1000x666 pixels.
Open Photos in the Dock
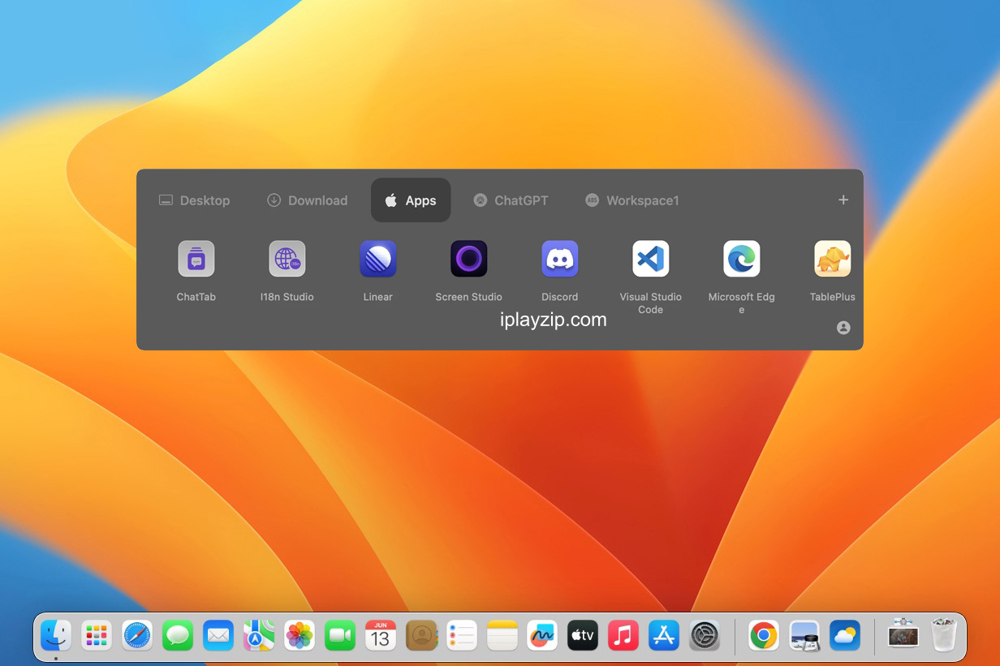pyautogui.click(x=299, y=635)
